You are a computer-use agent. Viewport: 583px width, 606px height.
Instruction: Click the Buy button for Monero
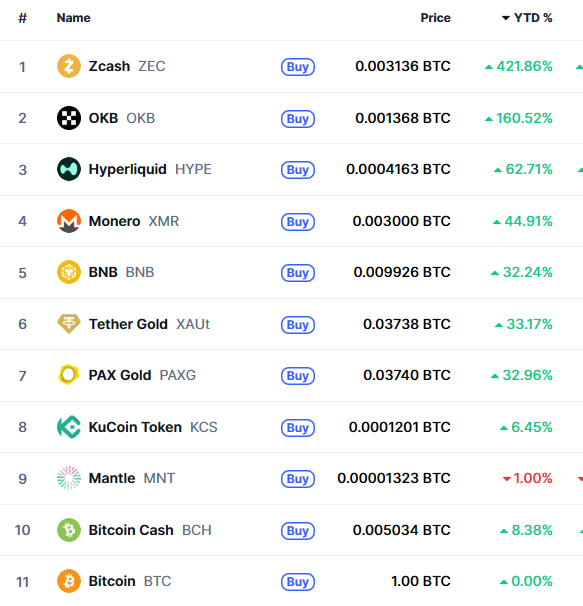pyautogui.click(x=298, y=222)
